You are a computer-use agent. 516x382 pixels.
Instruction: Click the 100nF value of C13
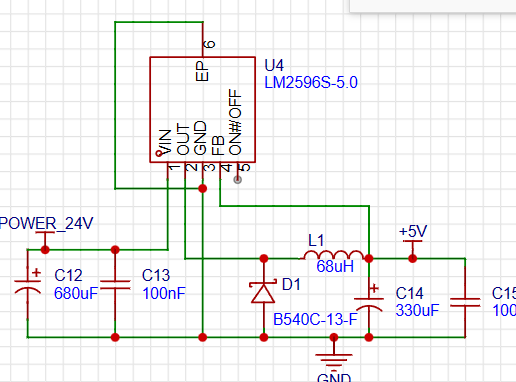tap(164, 294)
